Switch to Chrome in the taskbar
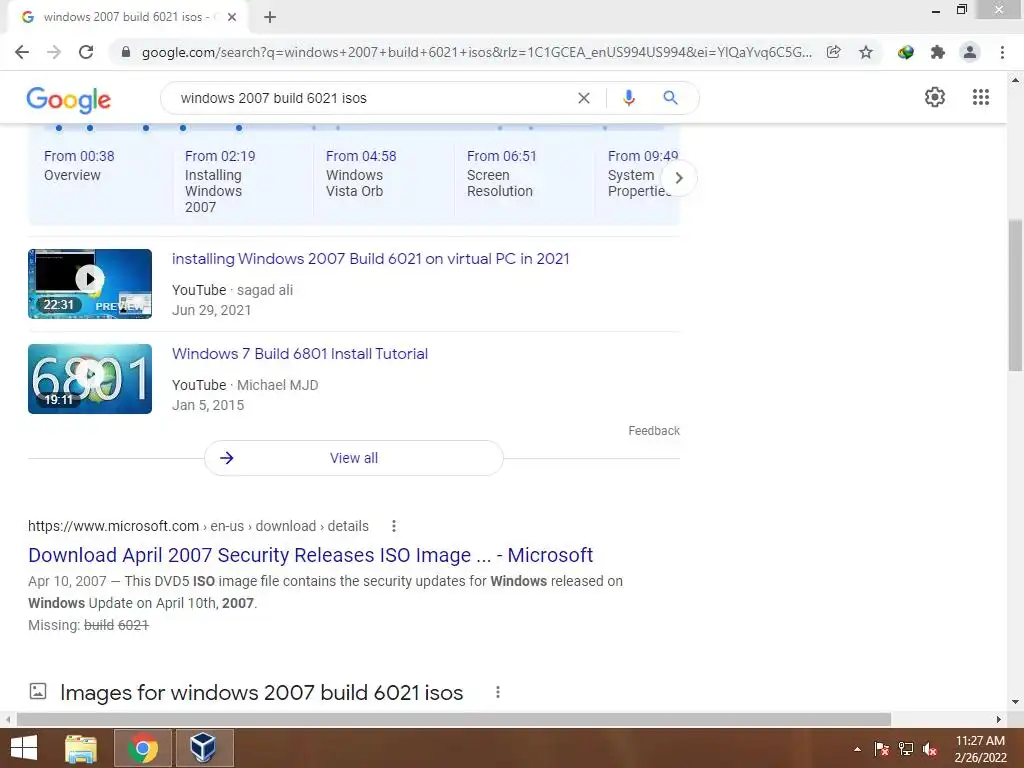This screenshot has width=1024, height=768. pyautogui.click(x=143, y=748)
